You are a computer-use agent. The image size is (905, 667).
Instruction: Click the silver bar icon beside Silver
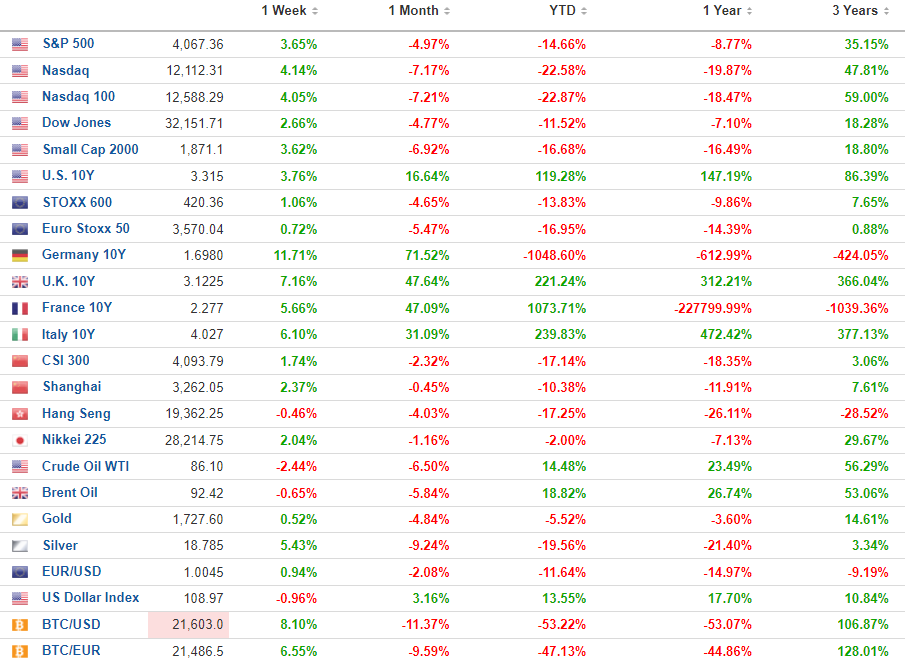(20, 545)
